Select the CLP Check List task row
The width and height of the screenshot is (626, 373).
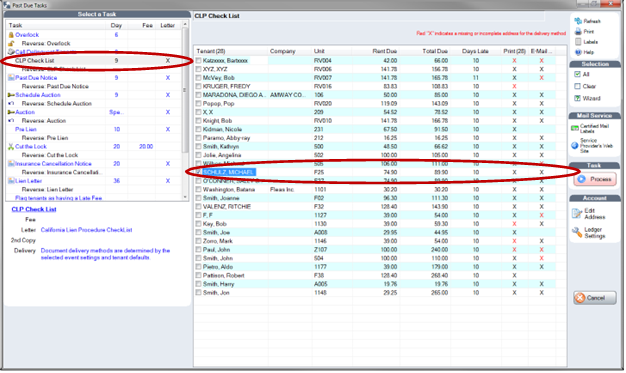(94, 60)
